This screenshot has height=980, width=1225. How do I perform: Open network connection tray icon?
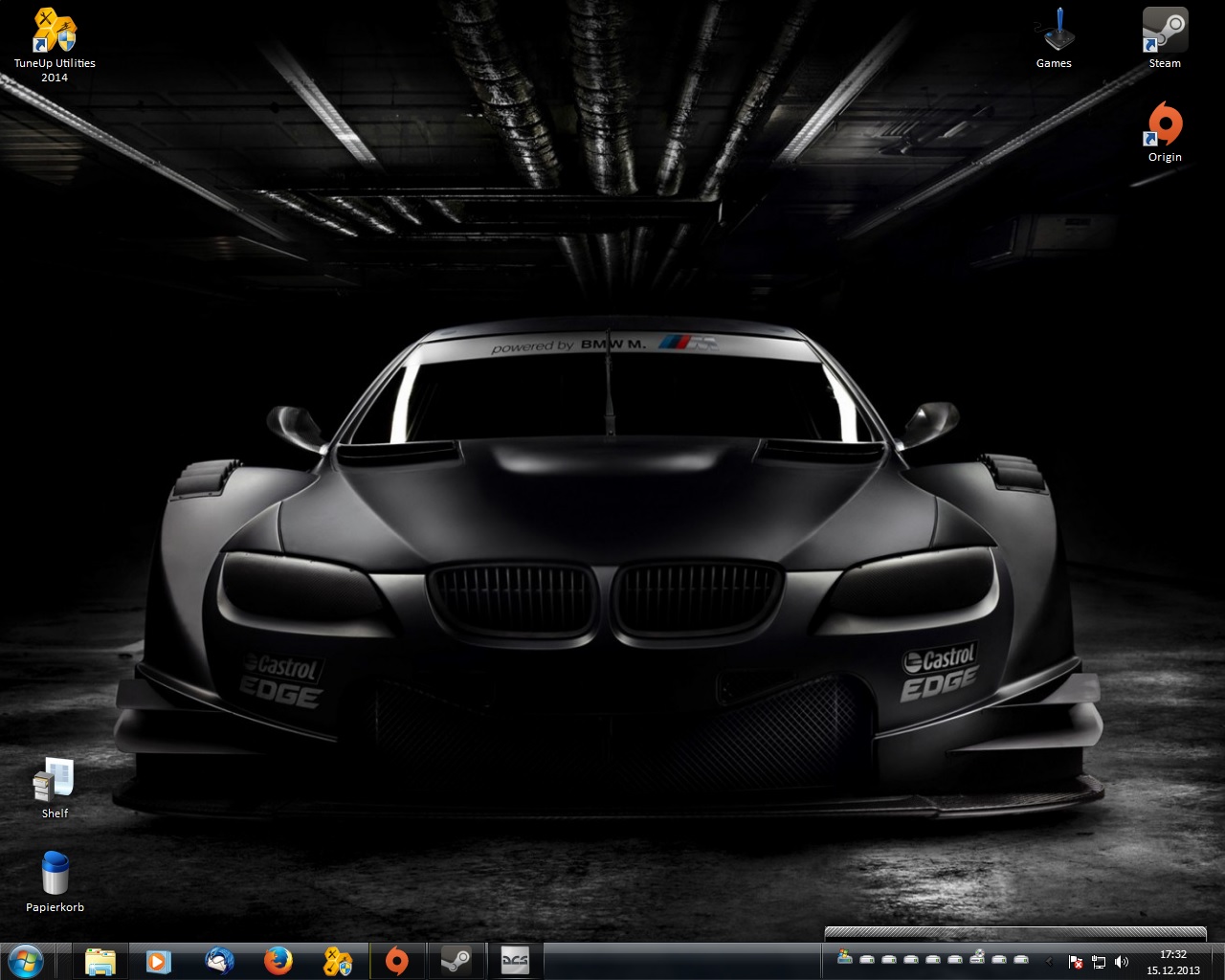(1099, 961)
